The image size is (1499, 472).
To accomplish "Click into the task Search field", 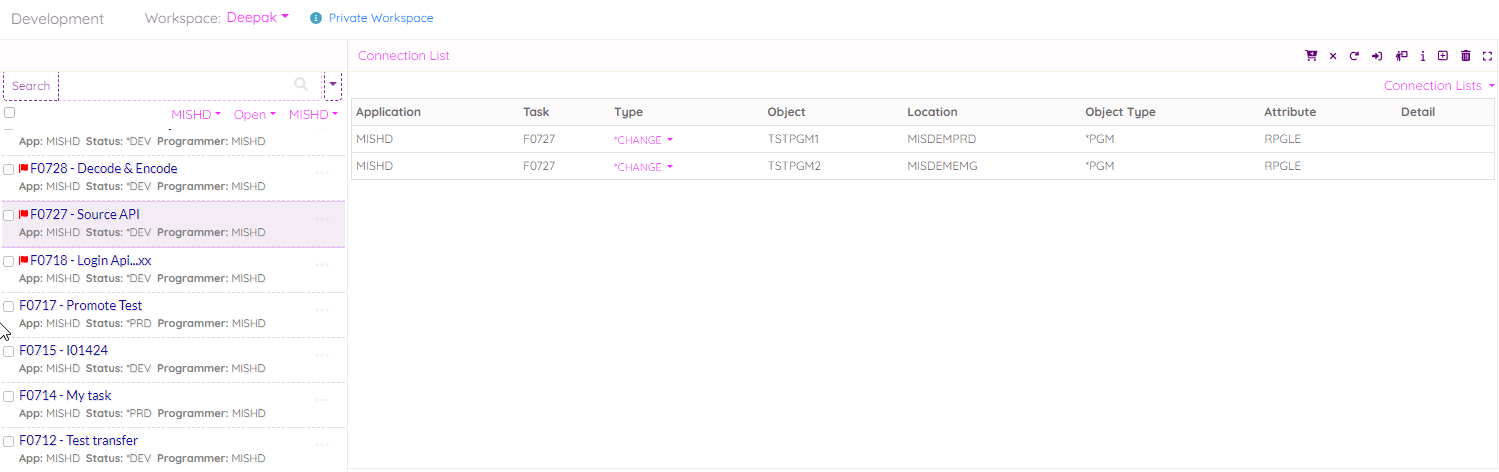I will (x=150, y=86).
